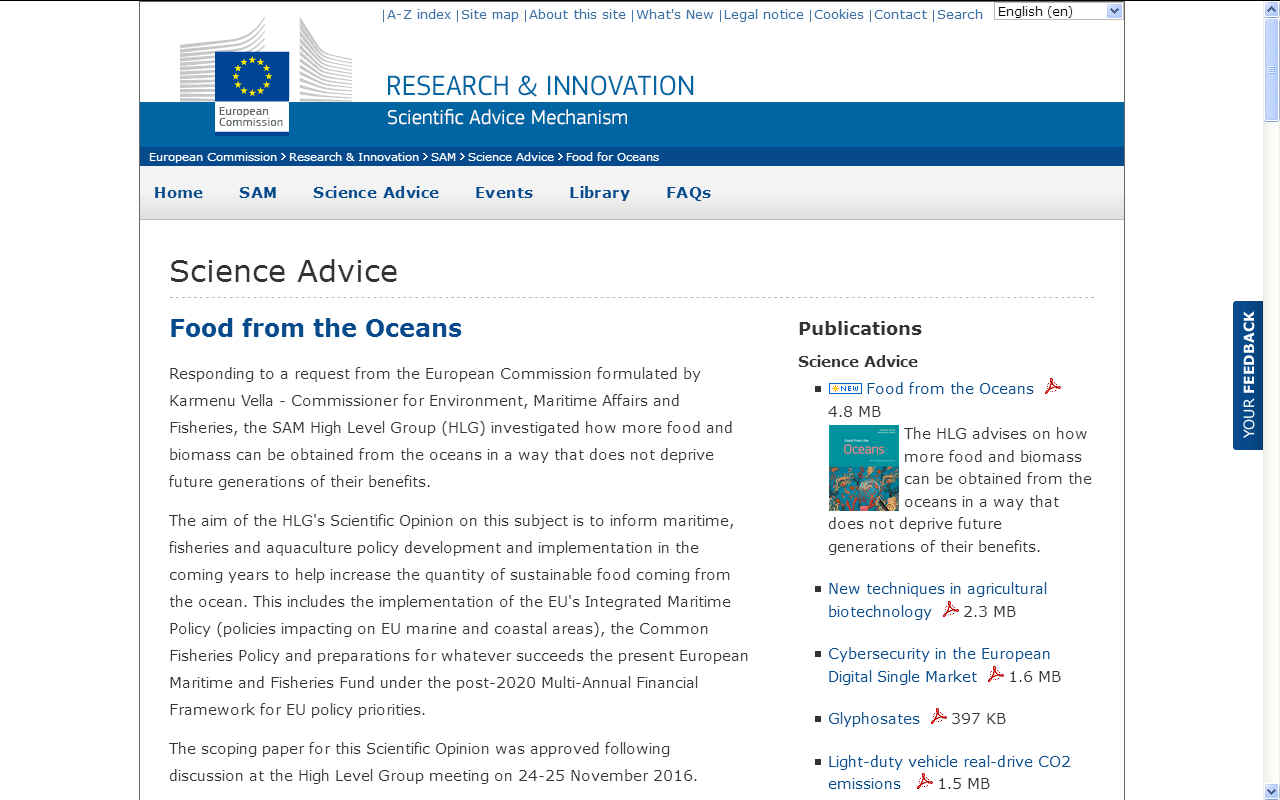1280x800 pixels.
Task: Click the Publications sidebar heading
Action: coord(860,329)
